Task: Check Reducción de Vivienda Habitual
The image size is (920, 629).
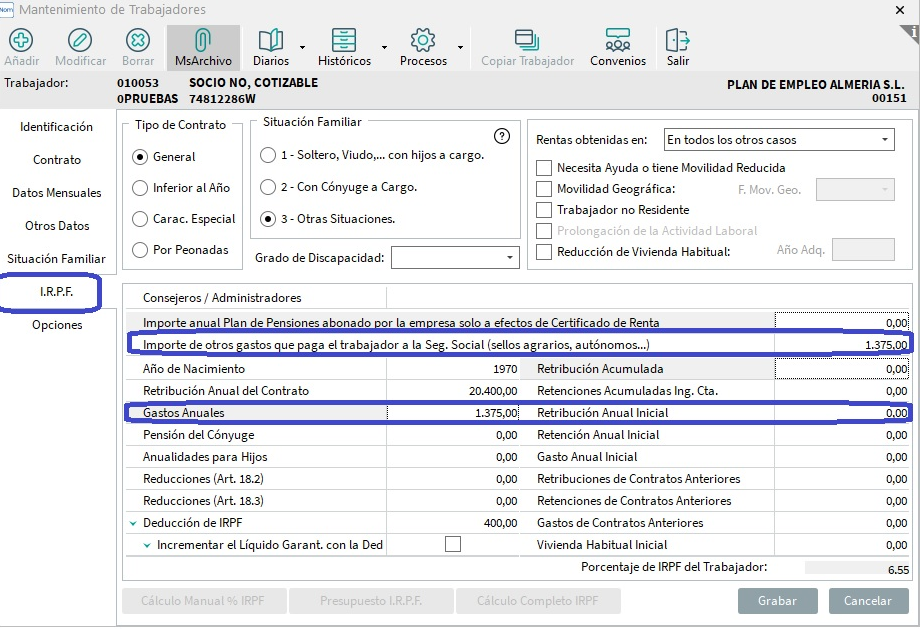Action: click(544, 252)
